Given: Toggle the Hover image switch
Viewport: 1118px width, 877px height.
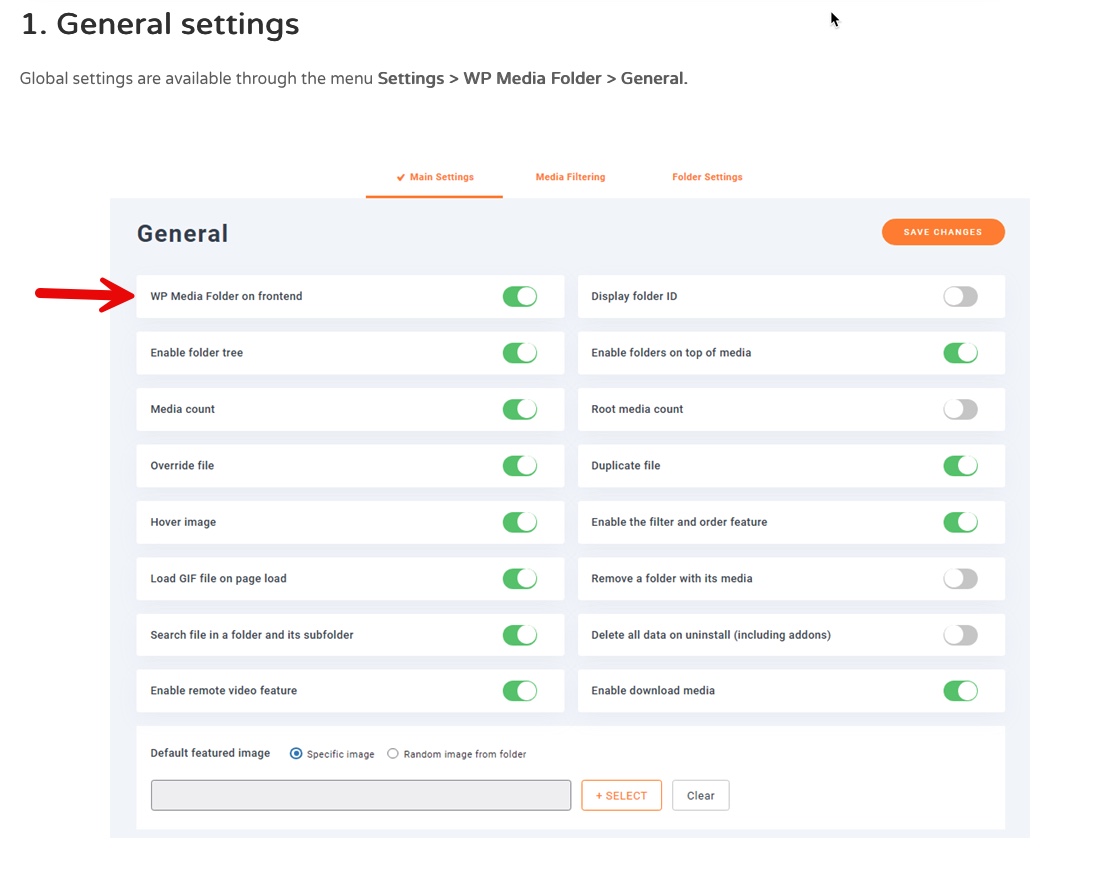Looking at the screenshot, I should click(520, 522).
